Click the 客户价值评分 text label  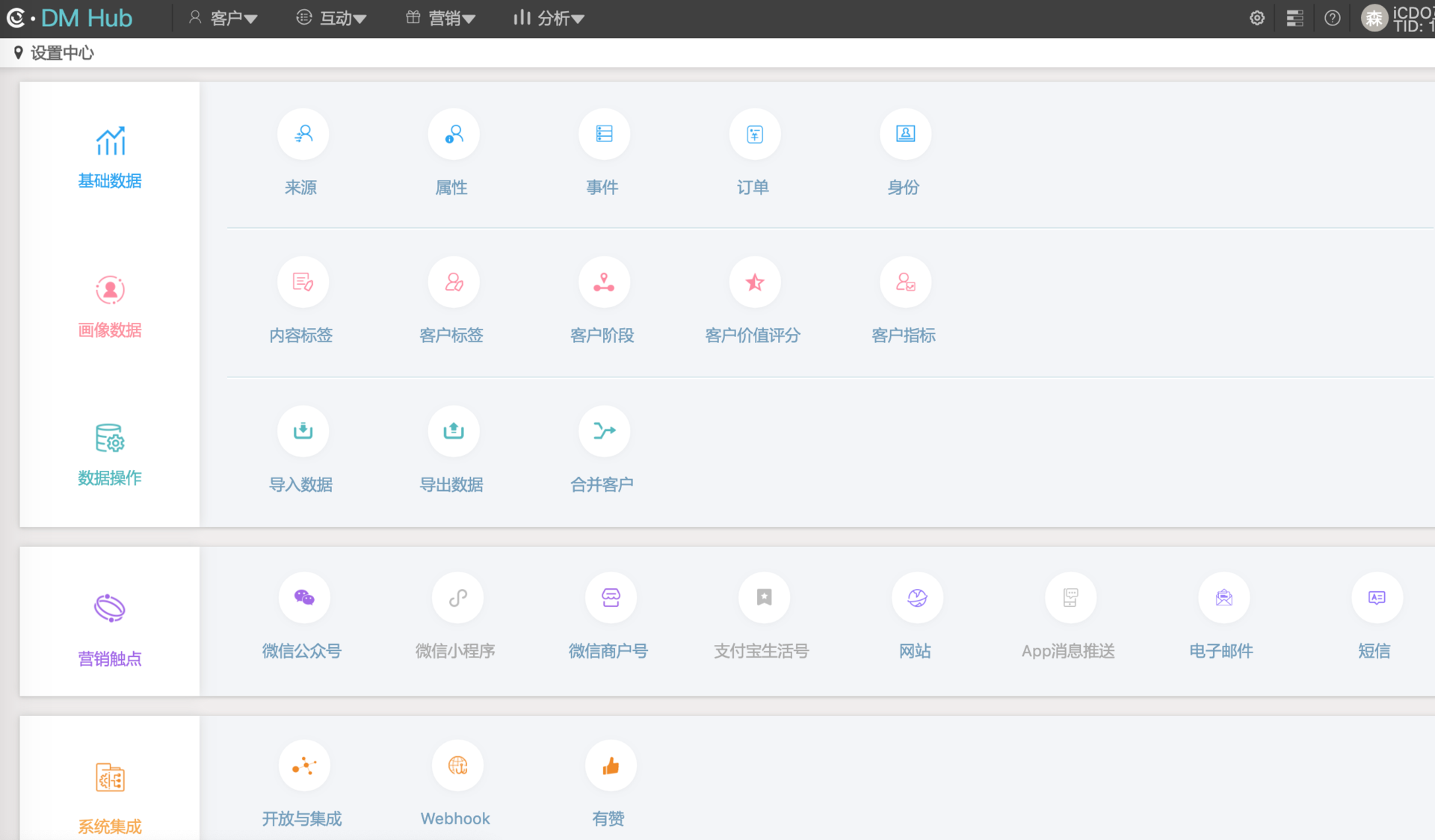click(x=753, y=336)
